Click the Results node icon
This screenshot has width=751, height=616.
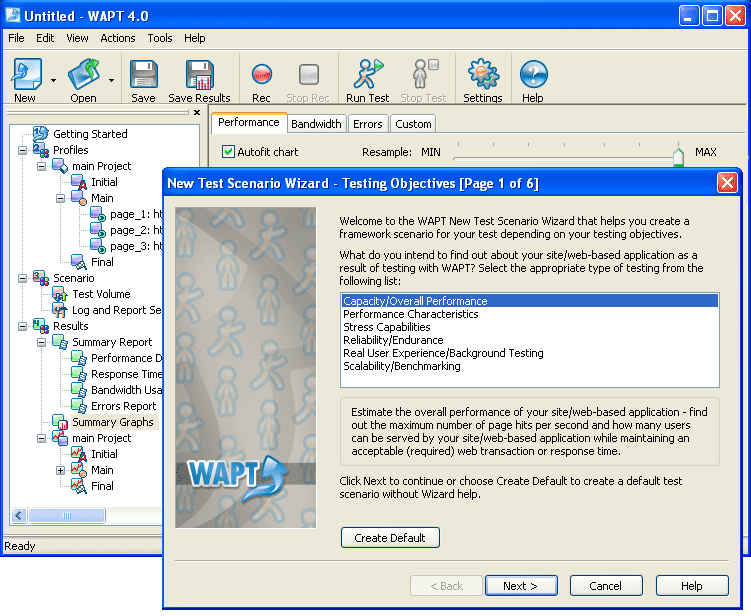(x=40, y=326)
